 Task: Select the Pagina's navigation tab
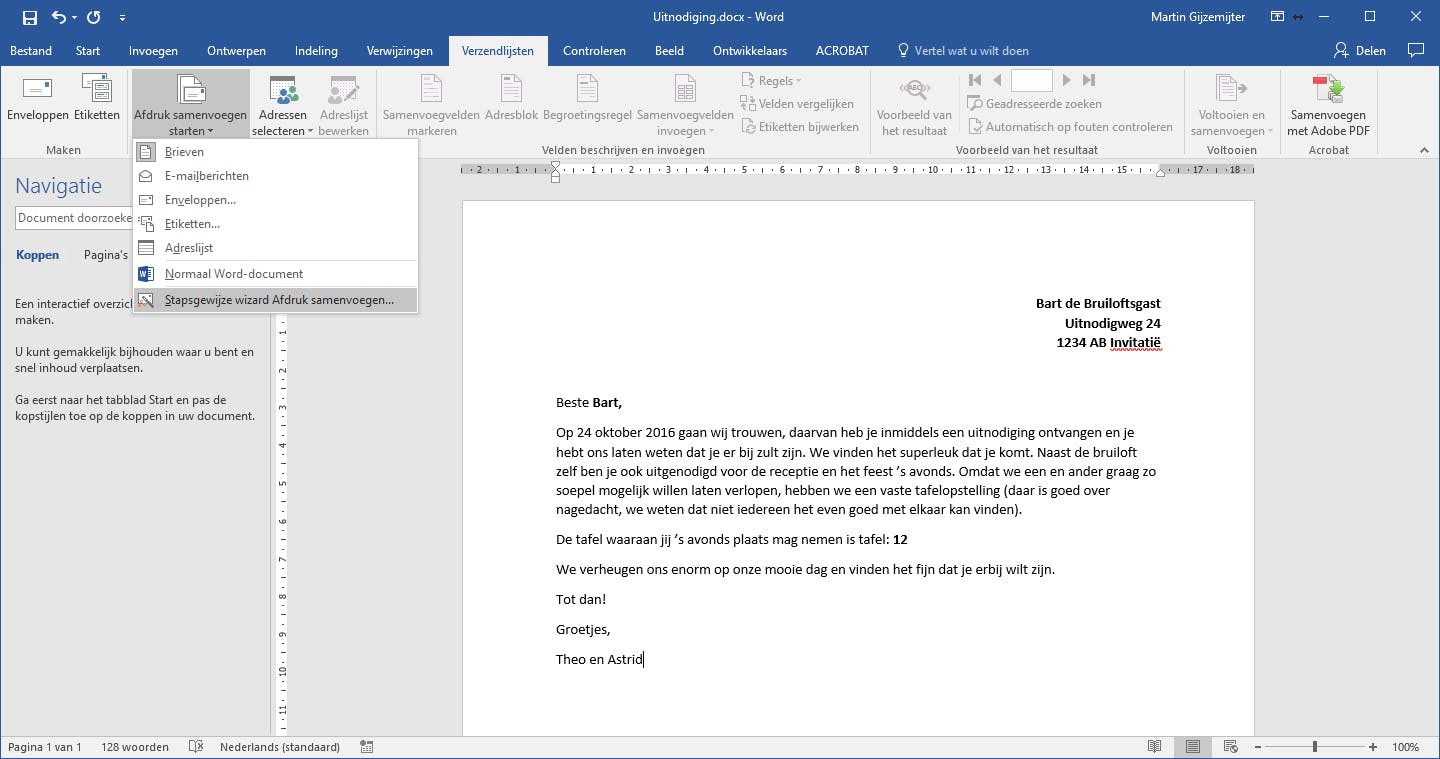[x=106, y=255]
